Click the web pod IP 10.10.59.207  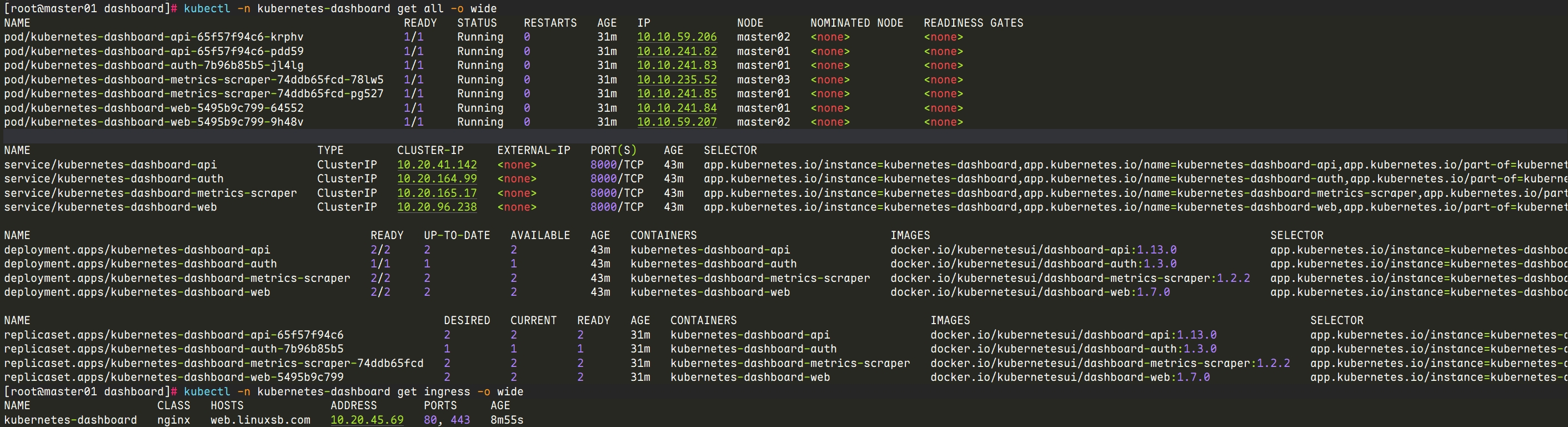pyautogui.click(x=677, y=122)
